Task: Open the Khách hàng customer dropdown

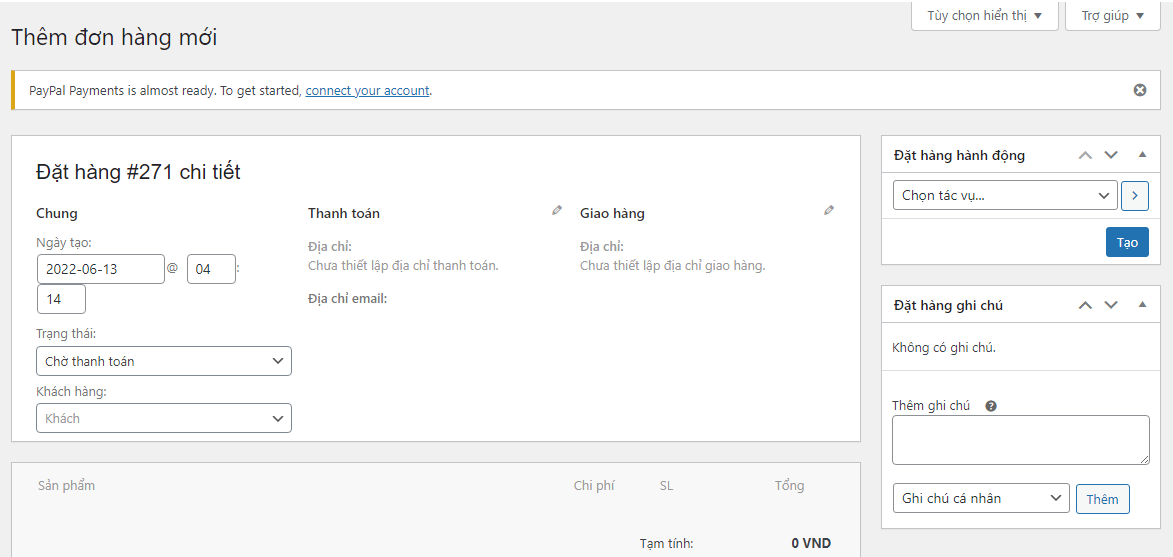Action: tap(164, 418)
